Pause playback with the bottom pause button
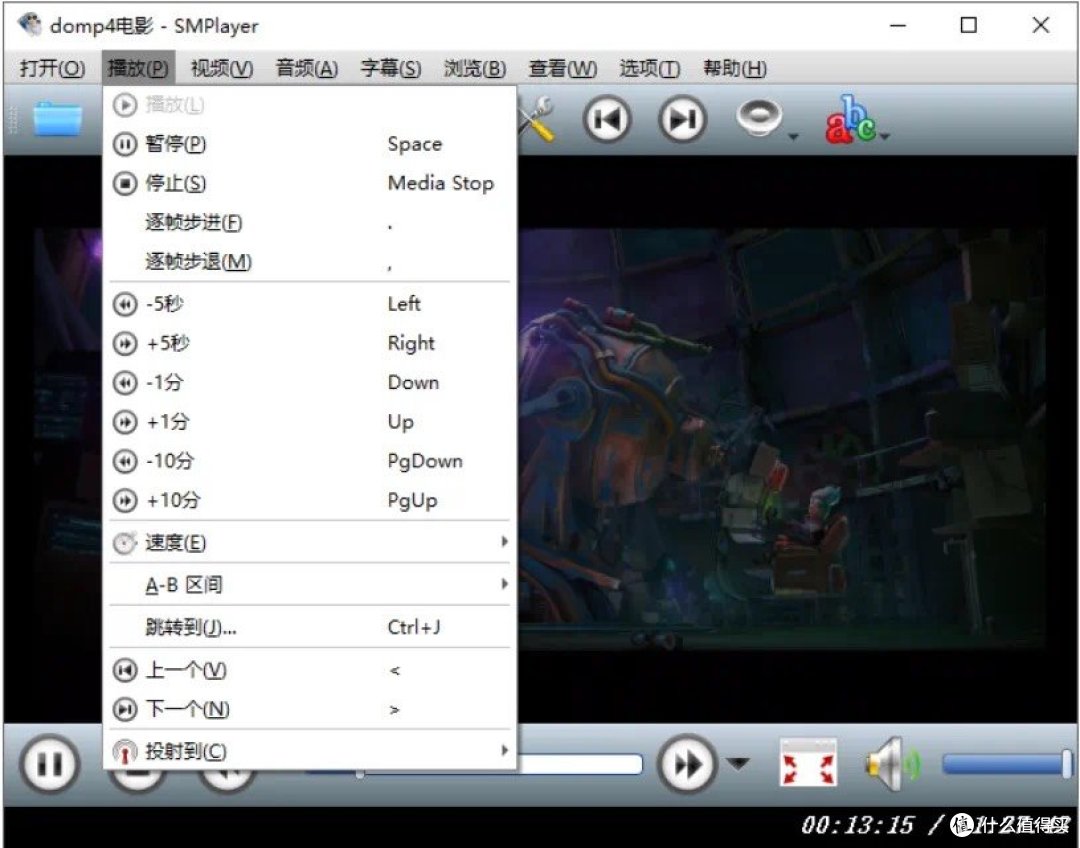1080x848 pixels. click(49, 764)
